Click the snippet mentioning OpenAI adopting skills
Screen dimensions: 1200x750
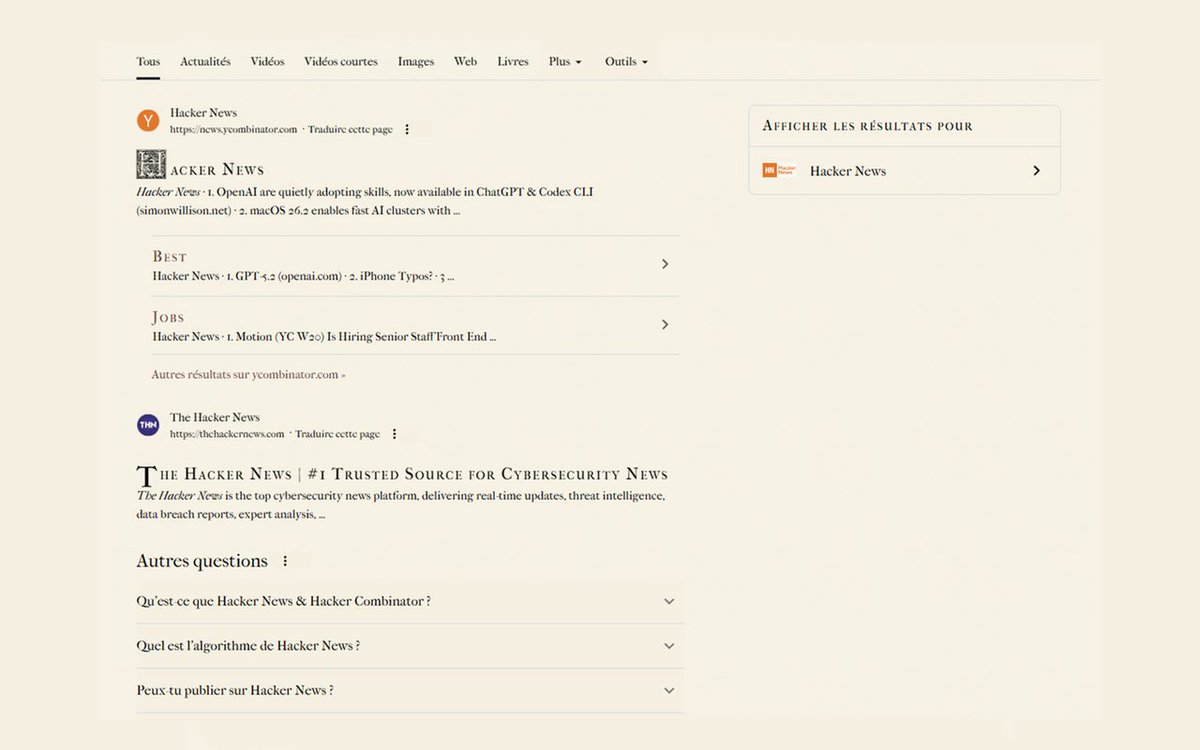(365, 201)
